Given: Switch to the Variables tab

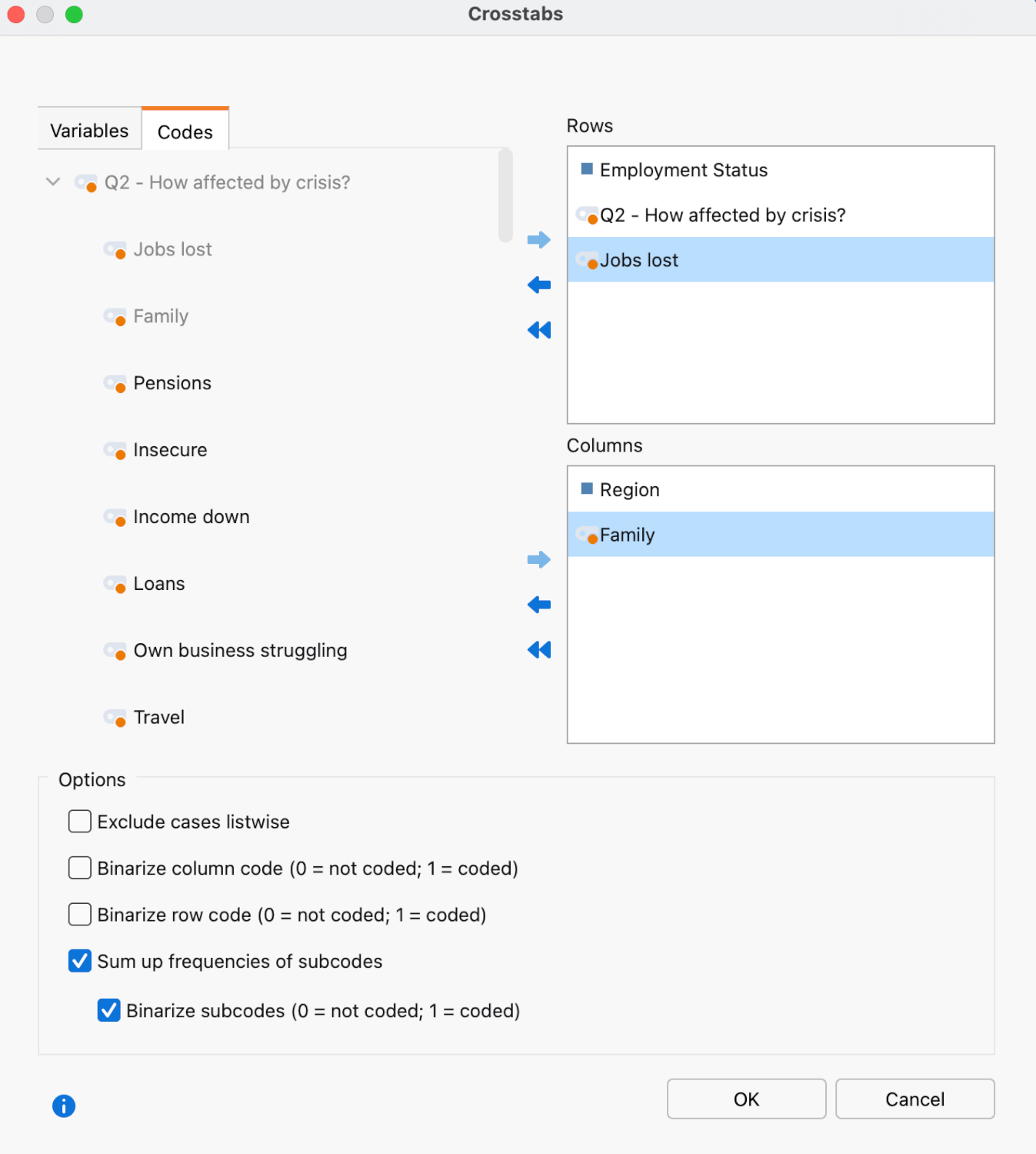Looking at the screenshot, I should [x=89, y=131].
